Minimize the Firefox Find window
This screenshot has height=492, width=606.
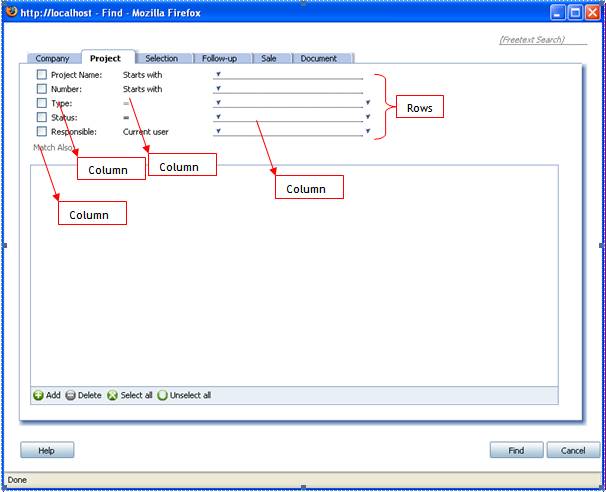pos(557,13)
